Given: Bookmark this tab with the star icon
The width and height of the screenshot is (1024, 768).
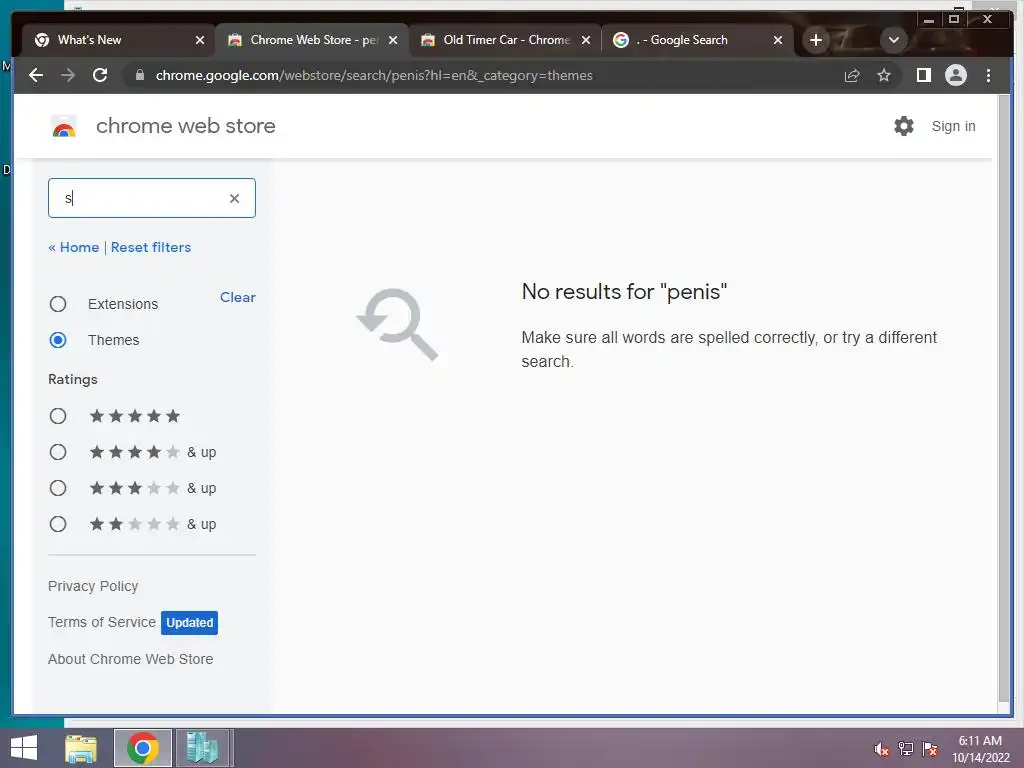Looking at the screenshot, I should (x=884, y=76).
